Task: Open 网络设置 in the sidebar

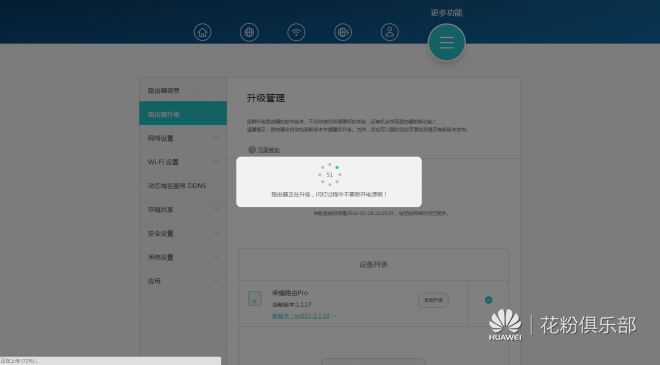Action: coord(183,138)
